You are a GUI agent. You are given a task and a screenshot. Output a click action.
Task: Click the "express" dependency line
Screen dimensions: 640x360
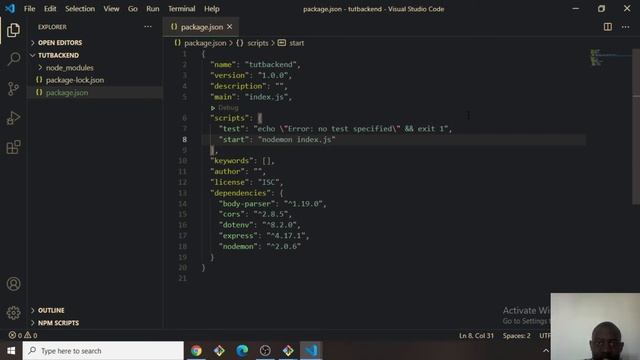tap(264, 236)
